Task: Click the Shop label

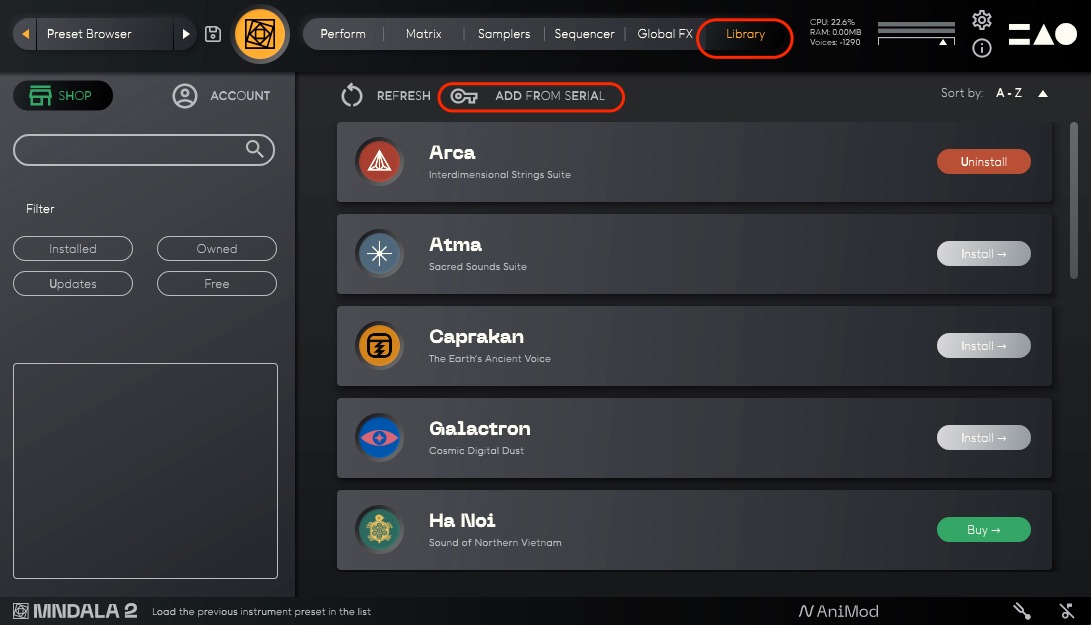Action: click(x=74, y=95)
